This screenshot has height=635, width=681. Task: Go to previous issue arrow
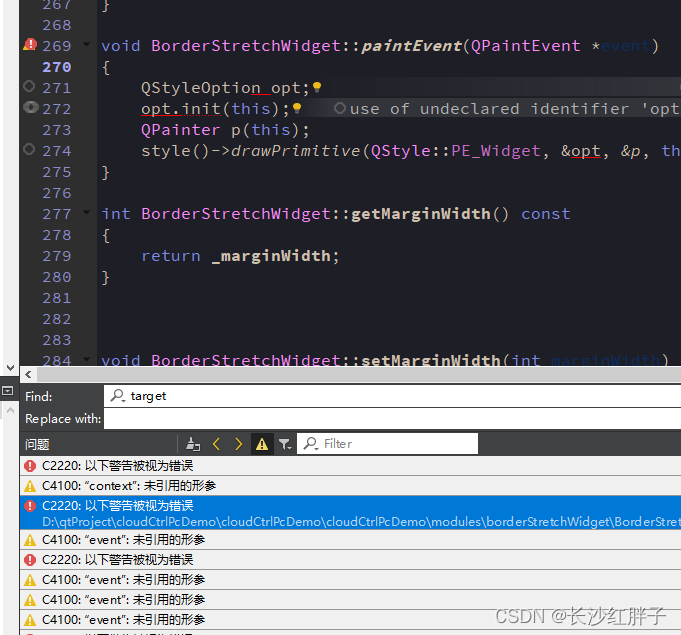pos(216,444)
